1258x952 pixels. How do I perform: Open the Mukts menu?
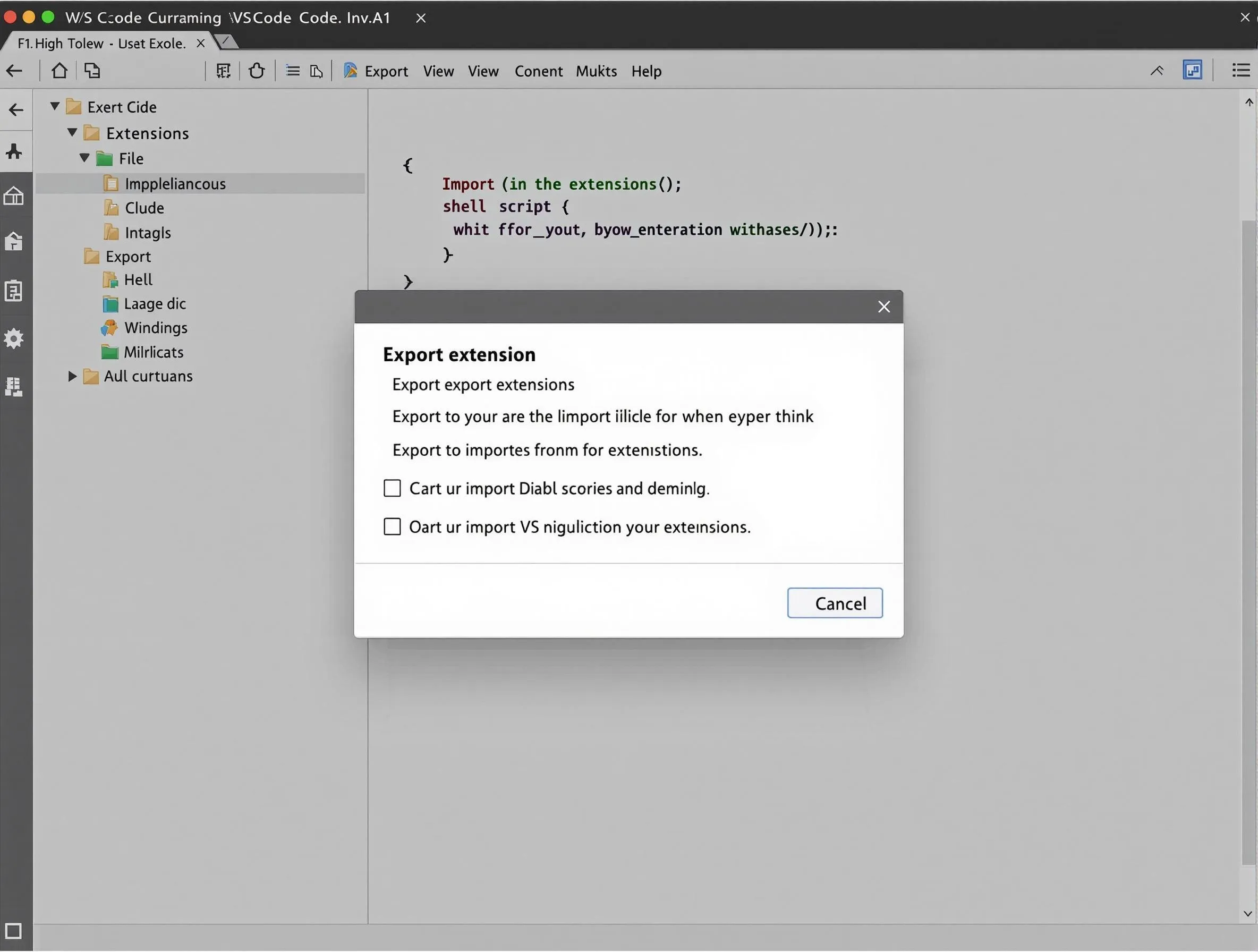[596, 71]
